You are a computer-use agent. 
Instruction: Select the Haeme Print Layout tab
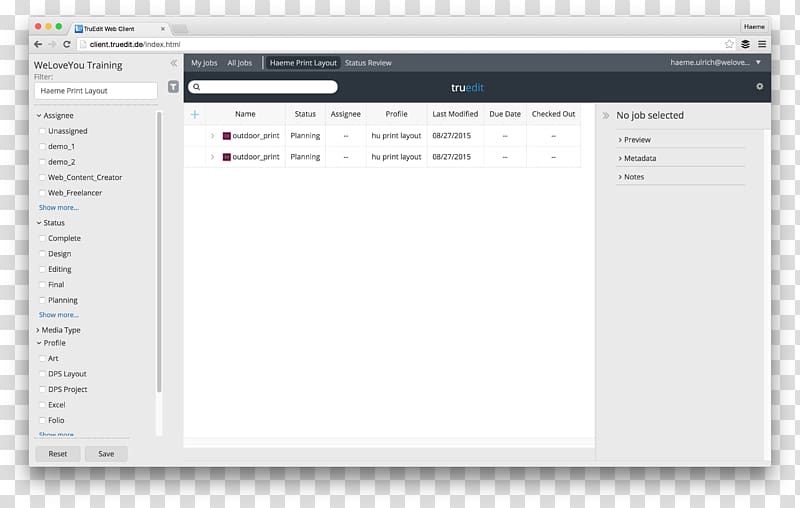tap(303, 63)
